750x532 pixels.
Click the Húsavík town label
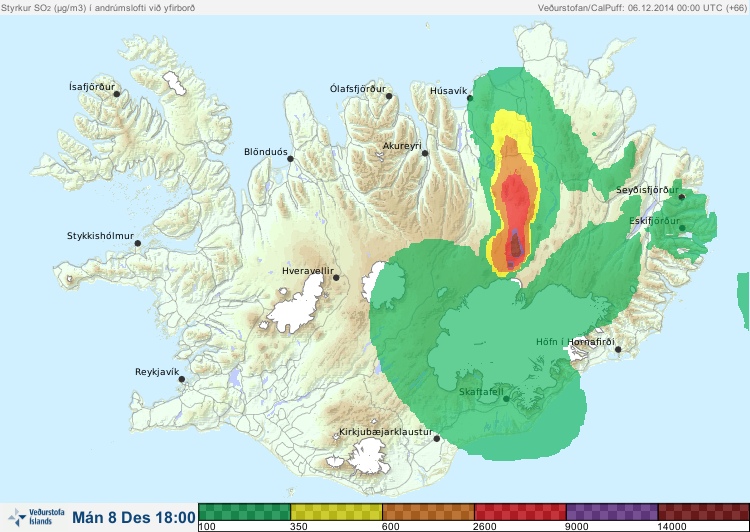449,91
